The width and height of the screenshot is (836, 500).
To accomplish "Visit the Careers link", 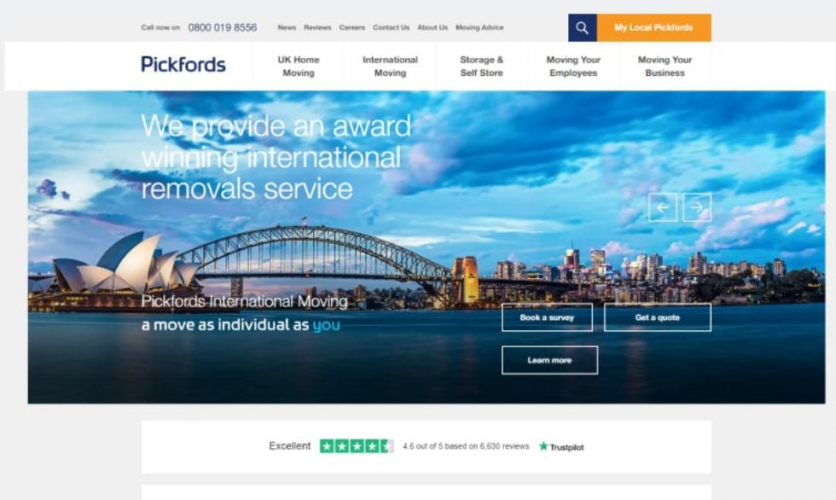I will point(352,28).
